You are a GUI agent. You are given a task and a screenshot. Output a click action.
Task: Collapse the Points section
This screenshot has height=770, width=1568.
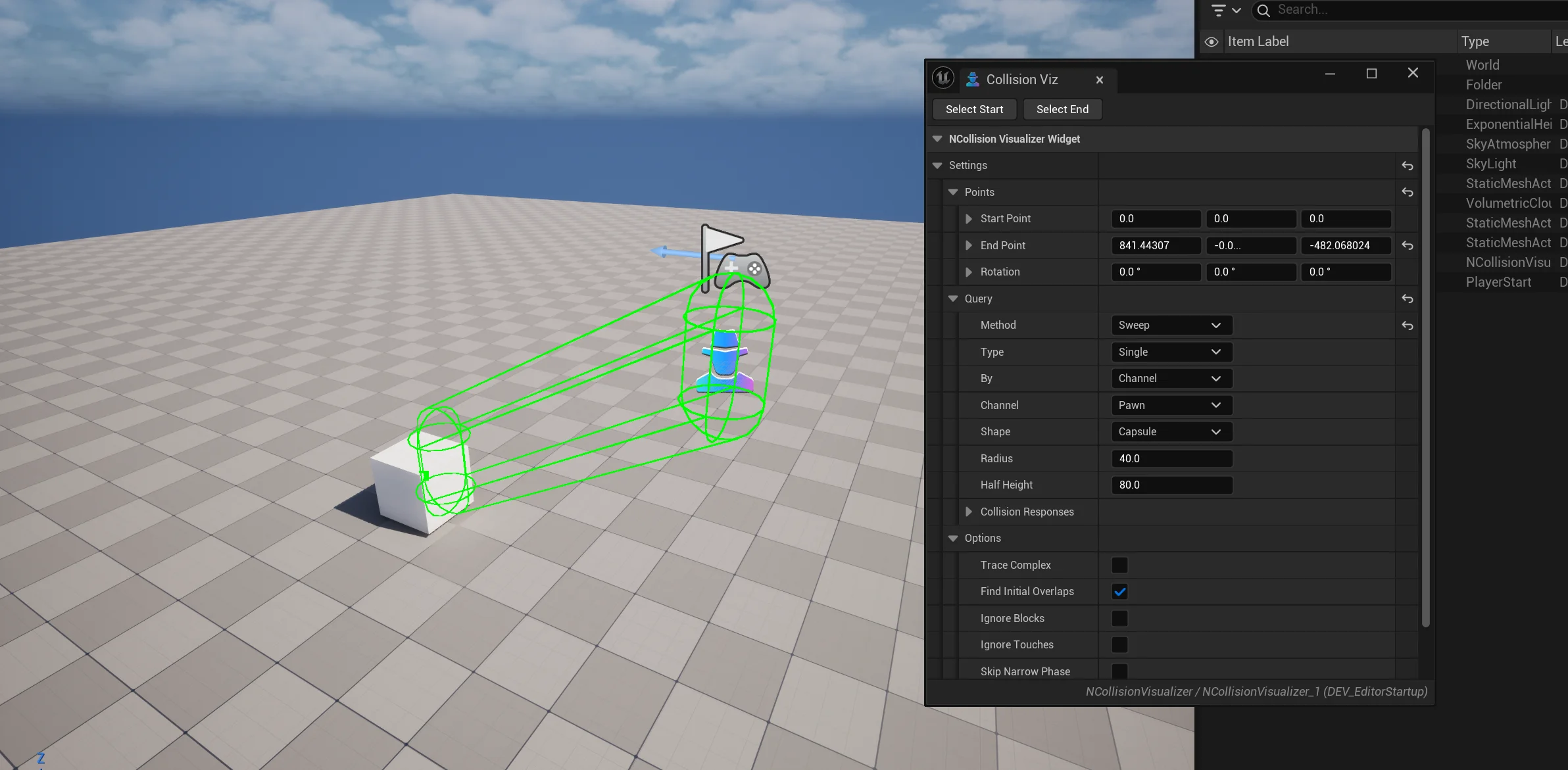(x=952, y=192)
